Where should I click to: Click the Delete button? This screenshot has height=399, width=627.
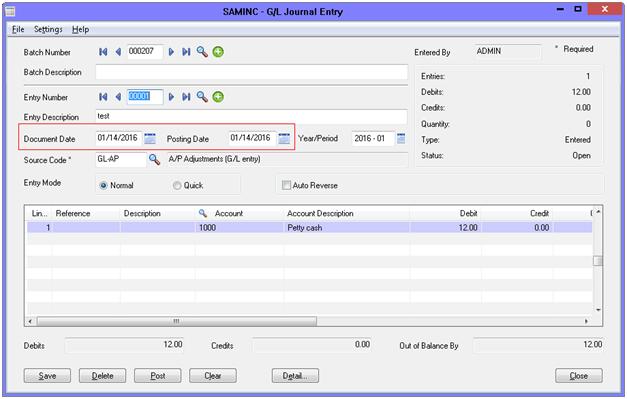(102, 376)
